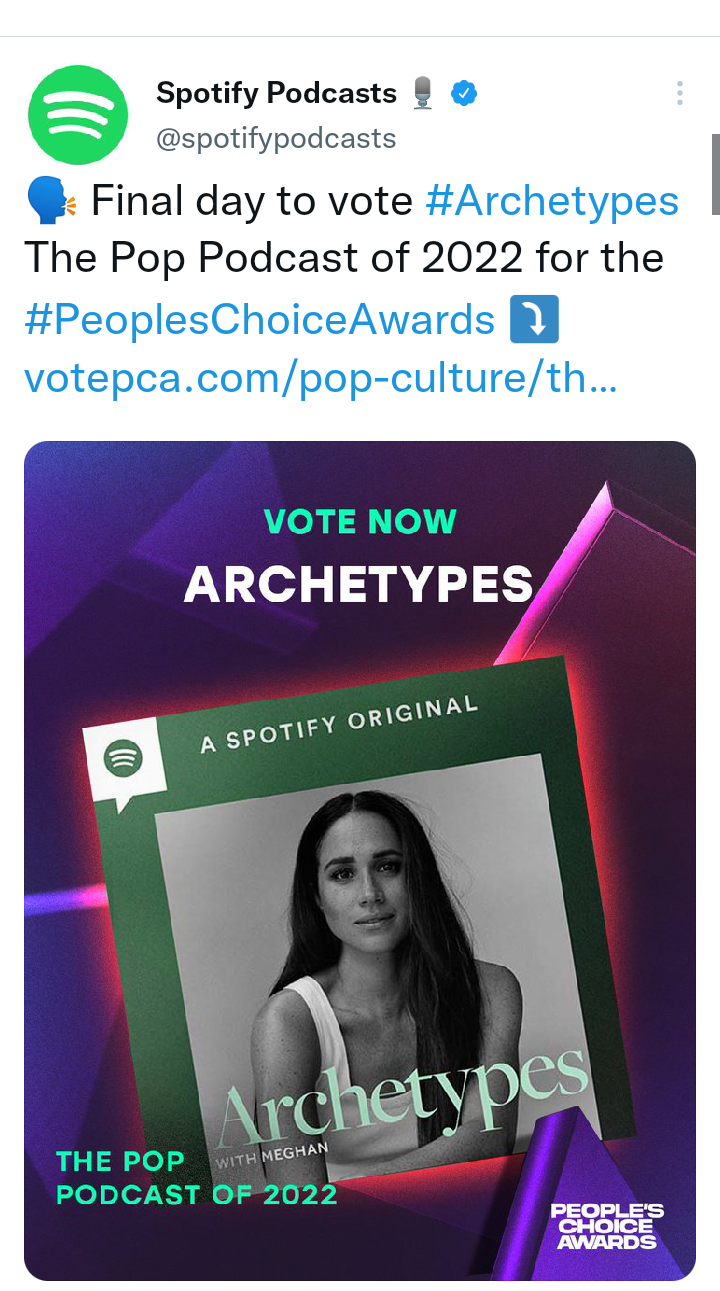
Task: Click the white ARCHETYPES heading in the image
Action: 359,585
